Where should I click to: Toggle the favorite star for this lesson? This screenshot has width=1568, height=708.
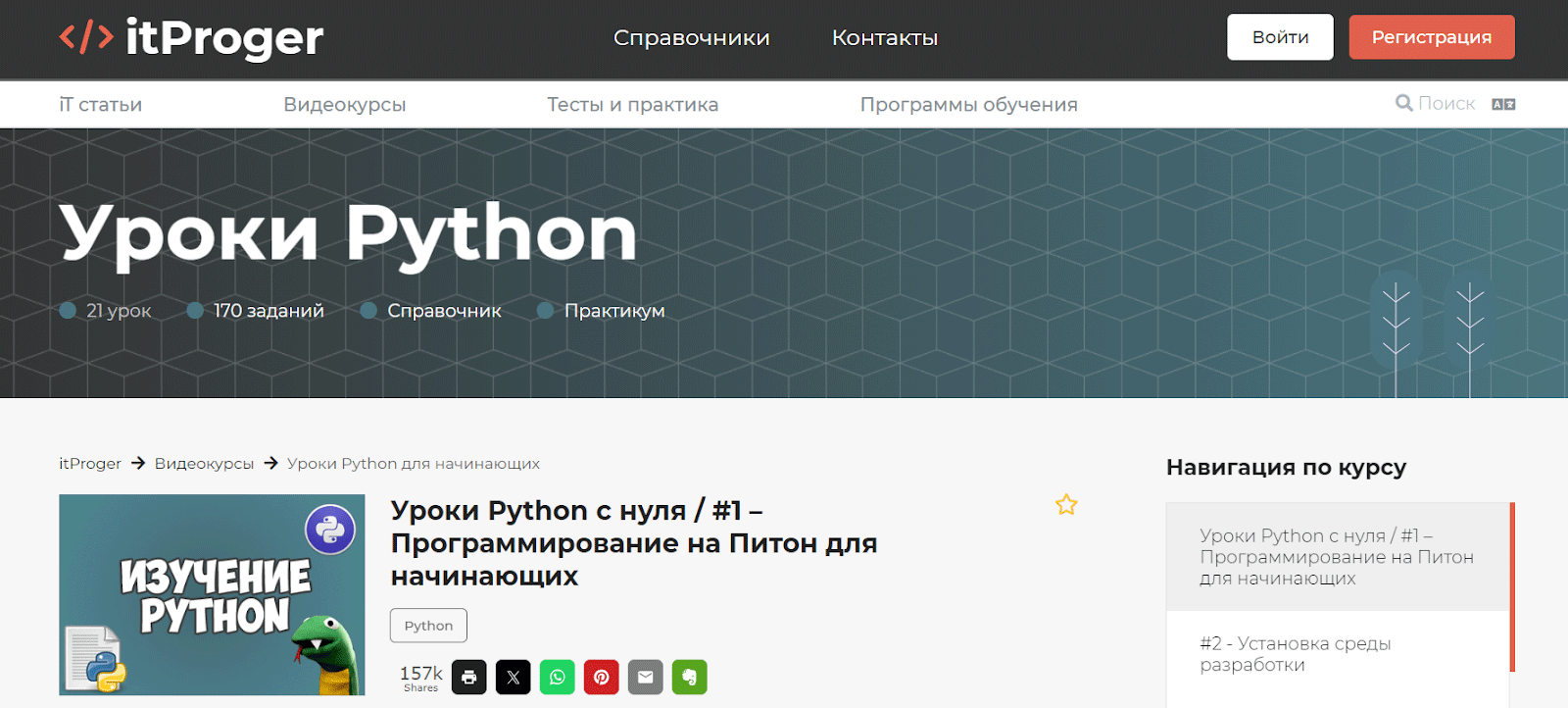[1066, 505]
